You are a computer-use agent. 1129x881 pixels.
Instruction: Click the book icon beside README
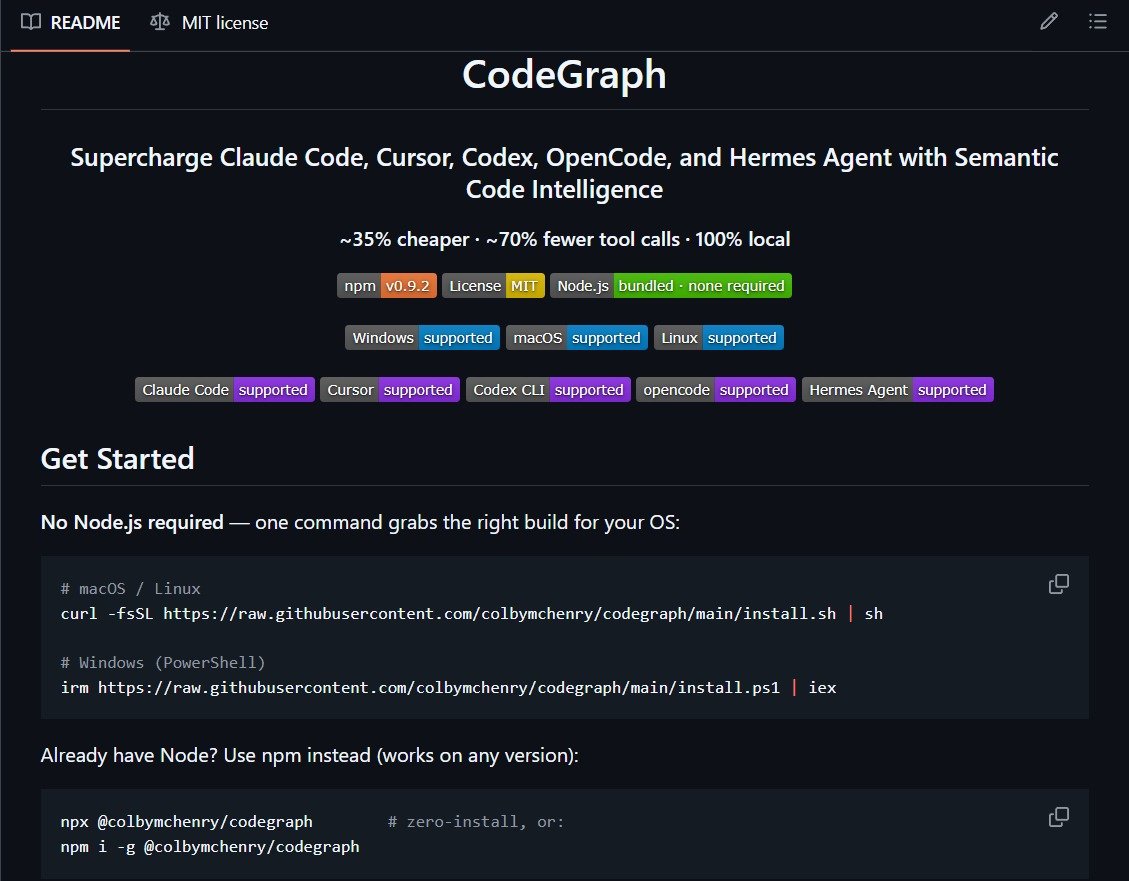tap(31, 22)
